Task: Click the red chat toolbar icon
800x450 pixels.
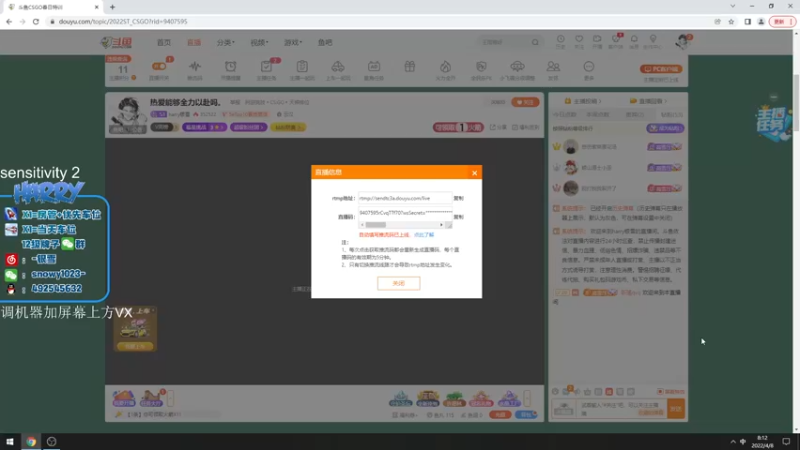Action: point(609,392)
